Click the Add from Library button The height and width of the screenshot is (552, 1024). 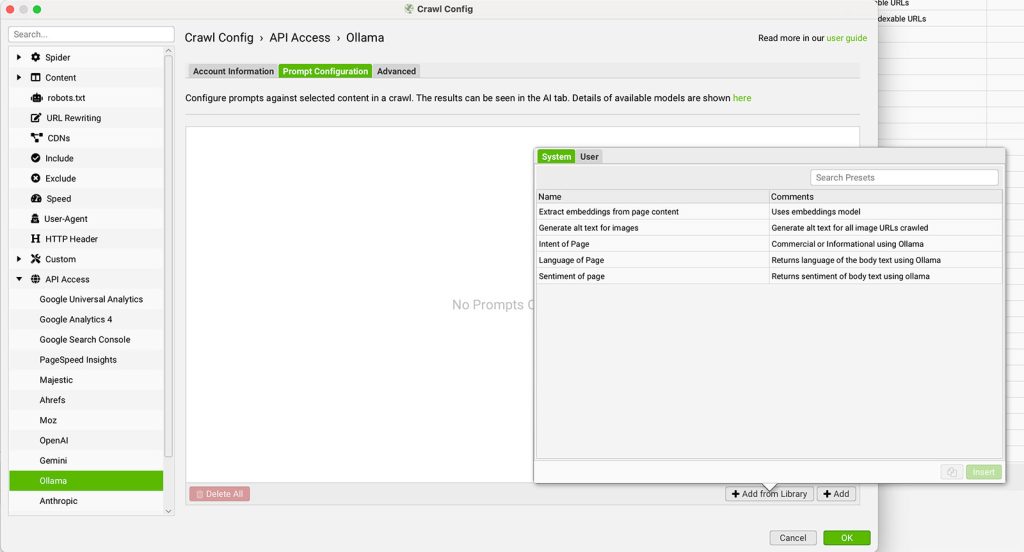[x=769, y=494]
